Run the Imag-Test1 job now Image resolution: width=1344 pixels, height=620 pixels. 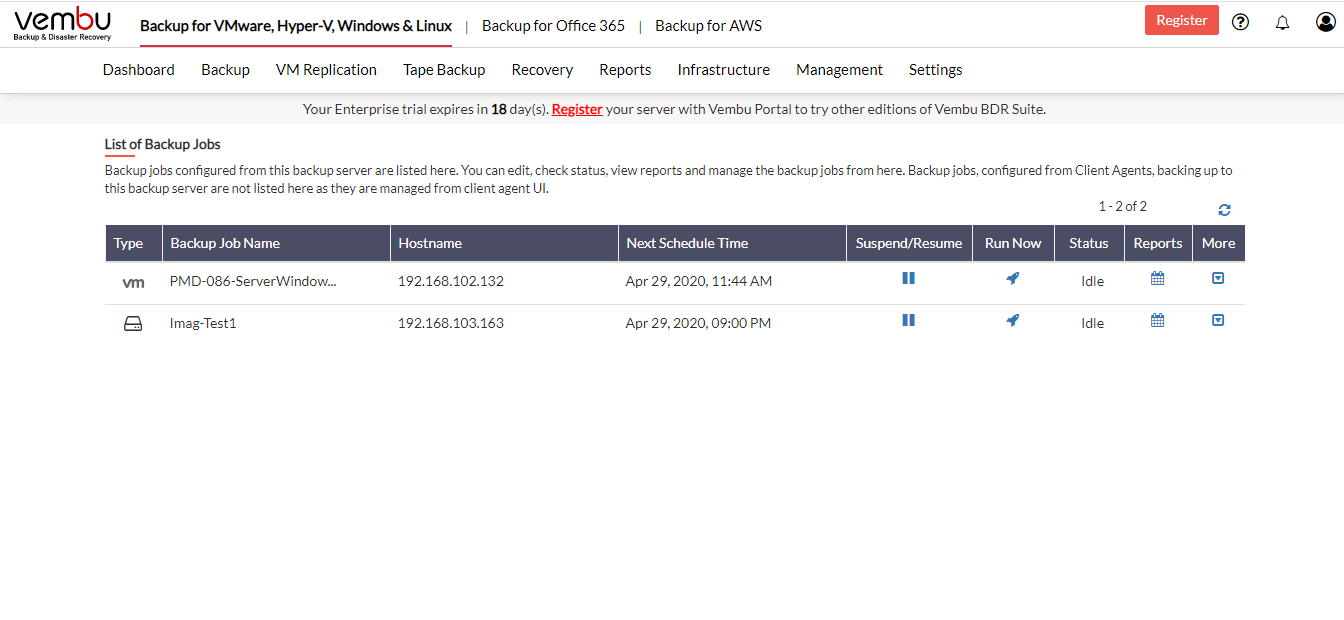(x=1013, y=321)
